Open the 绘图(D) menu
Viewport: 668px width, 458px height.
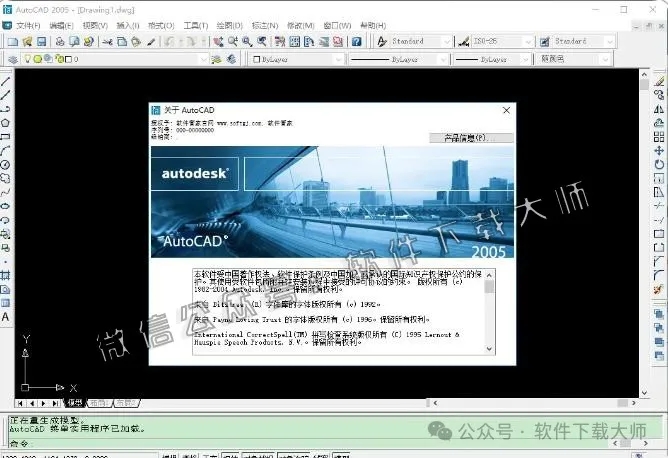(230, 26)
